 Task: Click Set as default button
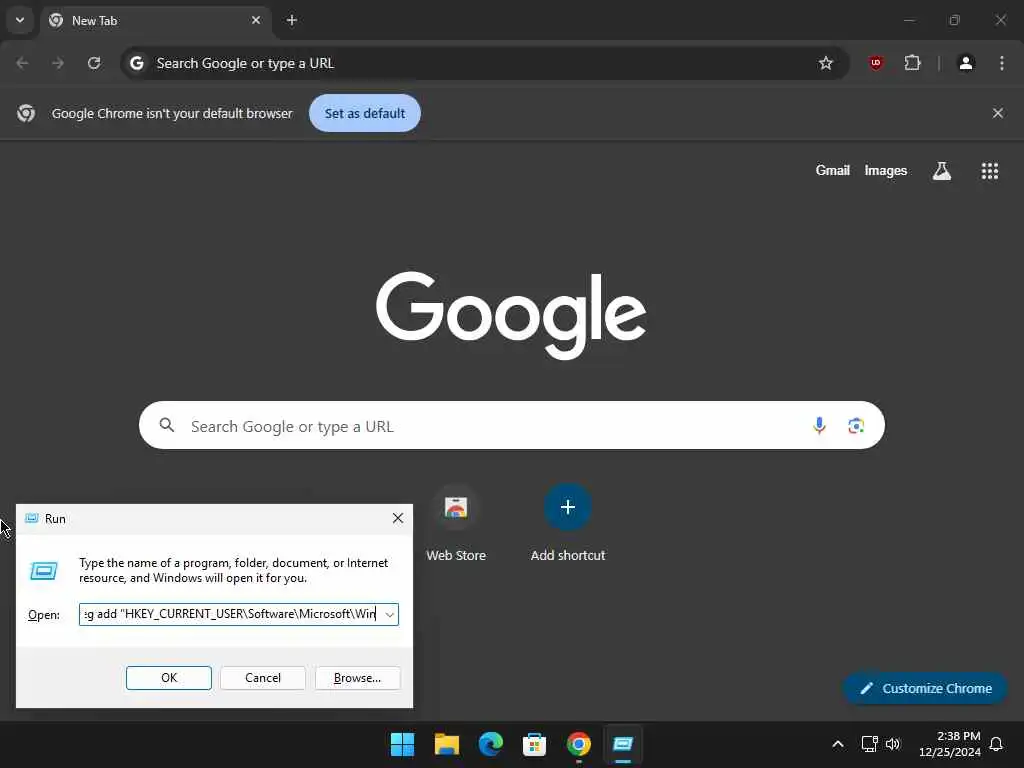(x=364, y=113)
